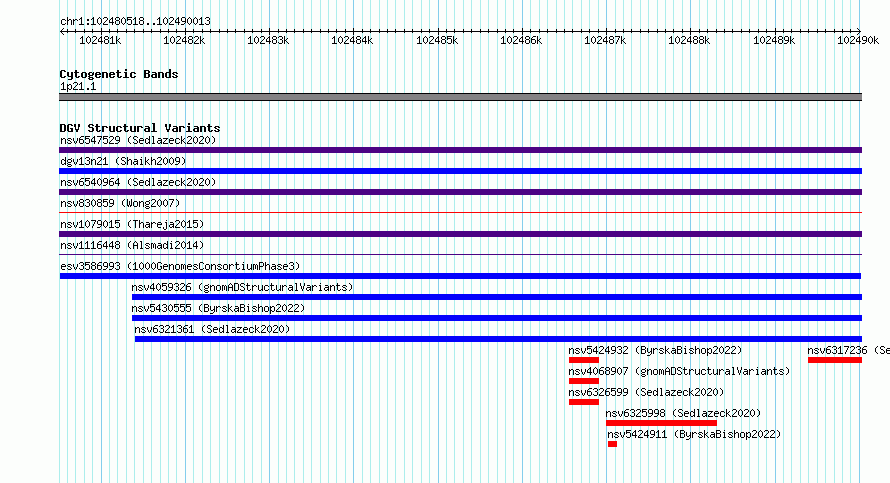
Task: Click the 102489k ruler tick label
Action: pos(774,40)
